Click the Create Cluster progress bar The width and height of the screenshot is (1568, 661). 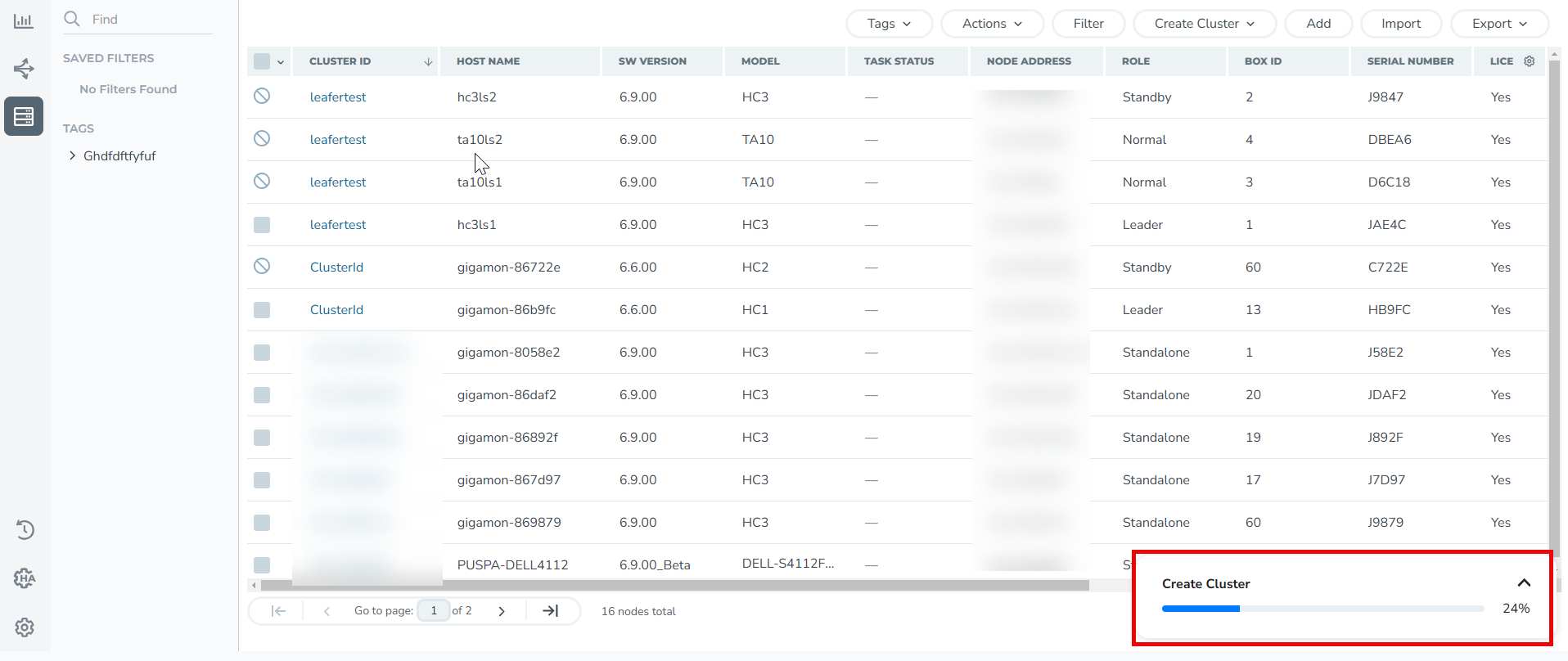coord(1322,609)
